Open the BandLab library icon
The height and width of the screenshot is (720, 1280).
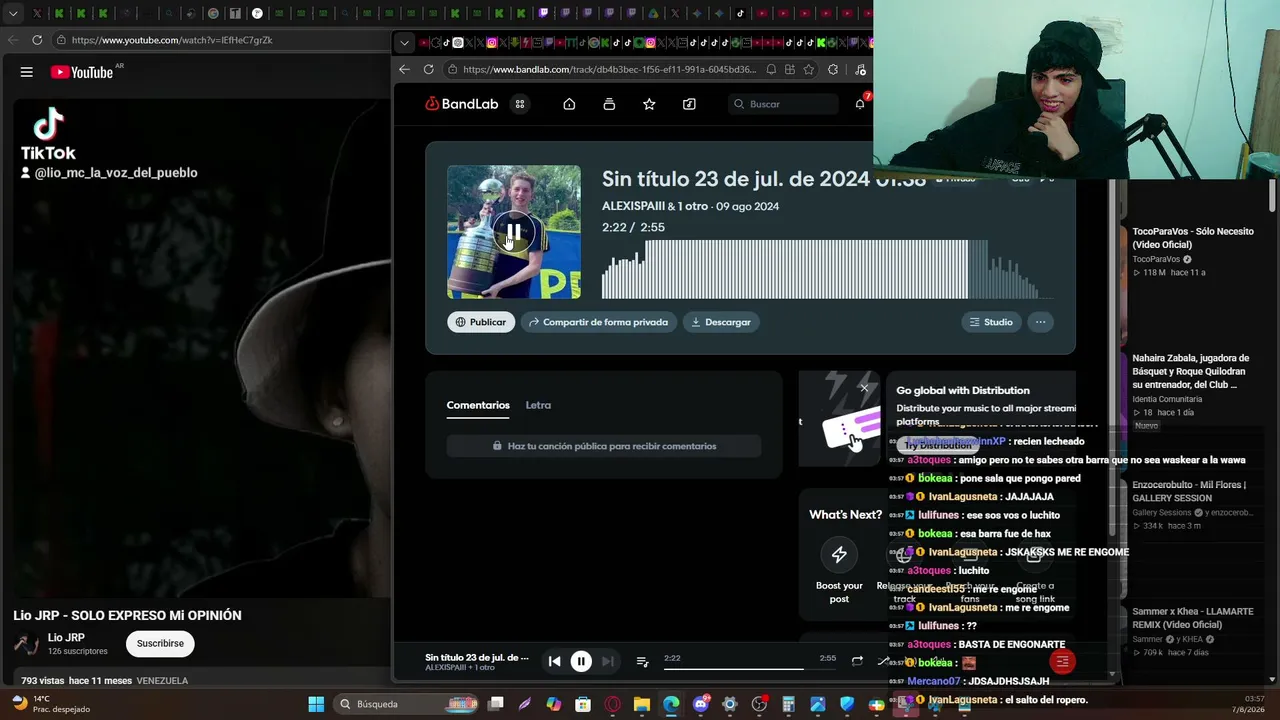tap(609, 104)
